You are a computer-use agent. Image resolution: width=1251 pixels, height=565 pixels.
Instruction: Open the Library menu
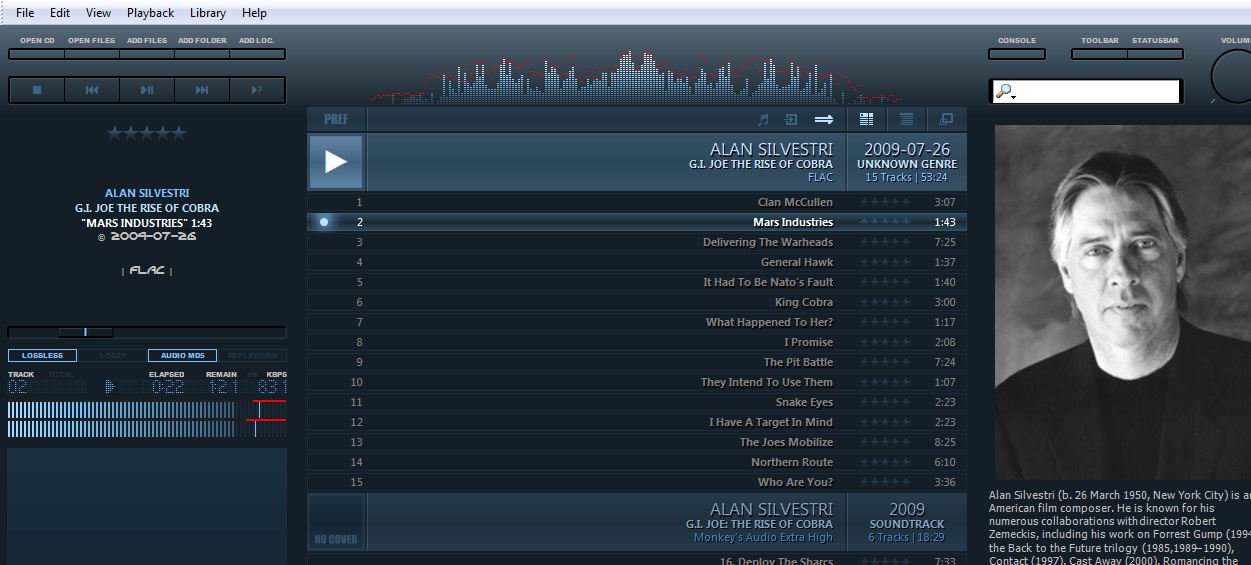coord(208,13)
